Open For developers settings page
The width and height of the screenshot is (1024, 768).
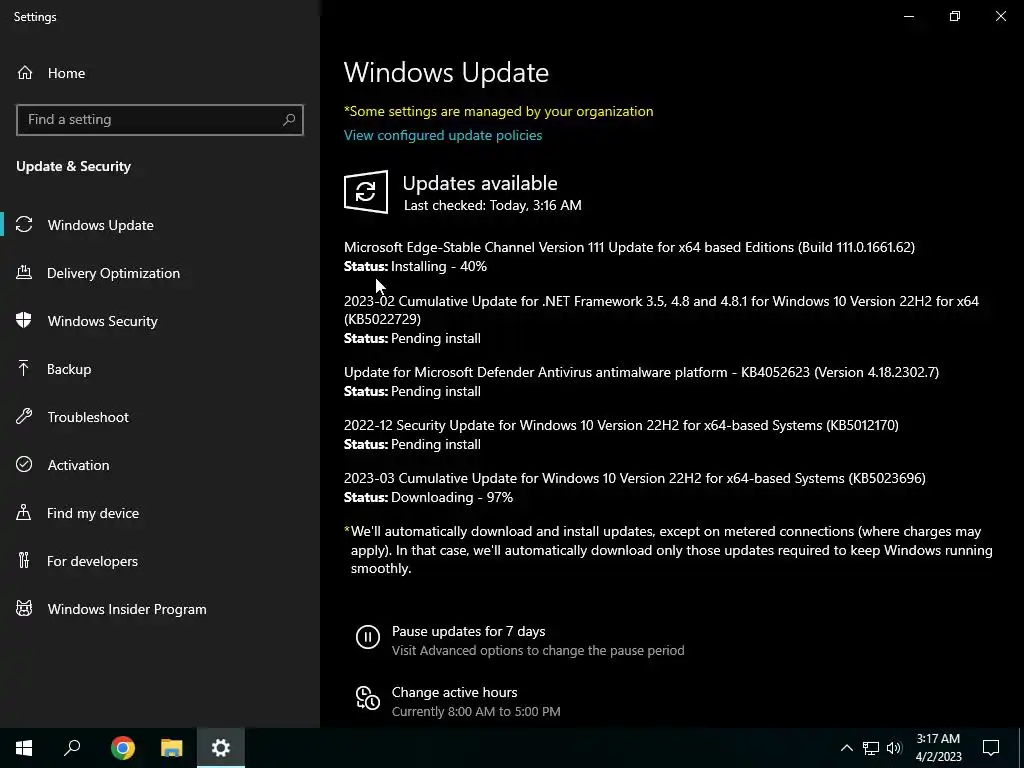[159, 560]
